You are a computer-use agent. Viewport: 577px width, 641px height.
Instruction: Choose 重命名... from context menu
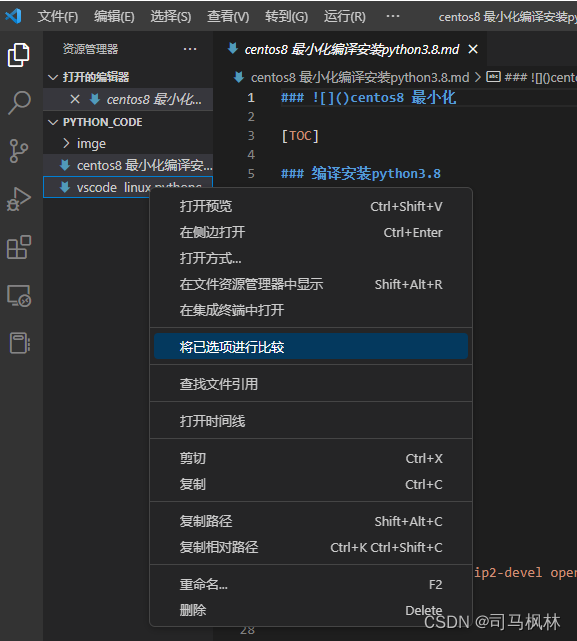[x=311, y=585]
